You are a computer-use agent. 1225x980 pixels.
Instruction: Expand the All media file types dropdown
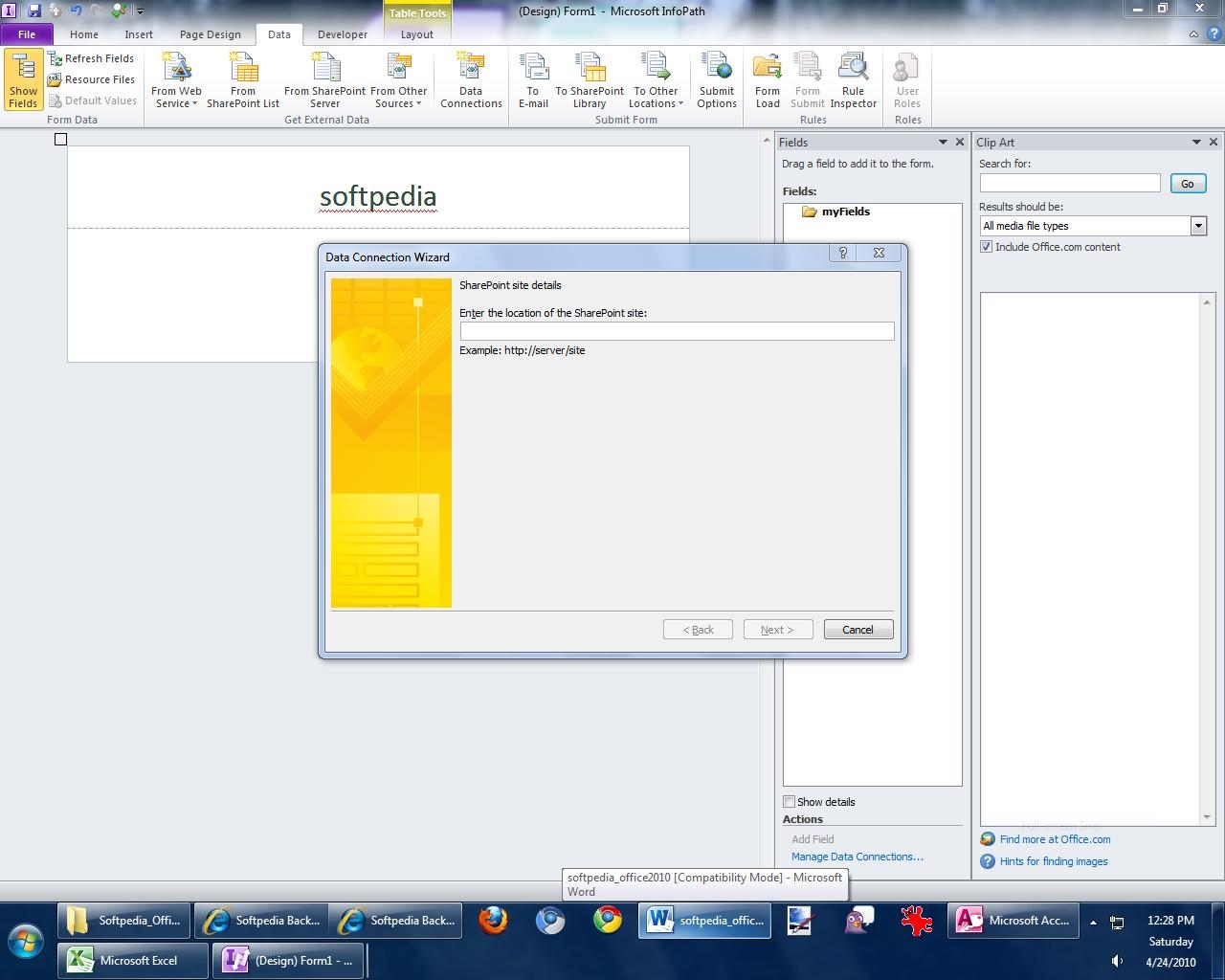pos(1198,226)
